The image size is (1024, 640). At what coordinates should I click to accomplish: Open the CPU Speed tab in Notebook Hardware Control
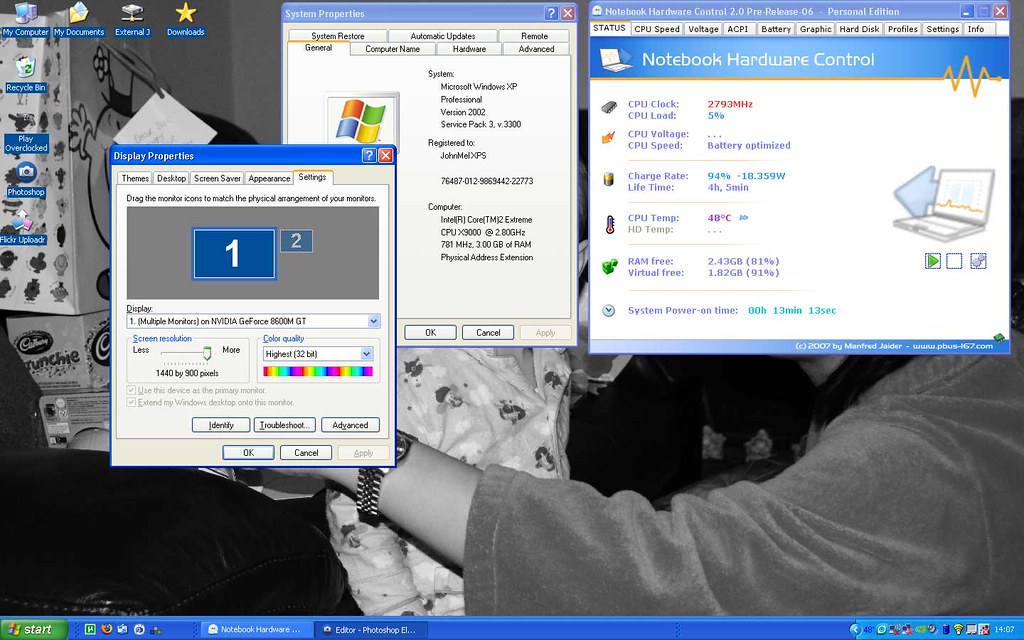point(657,29)
